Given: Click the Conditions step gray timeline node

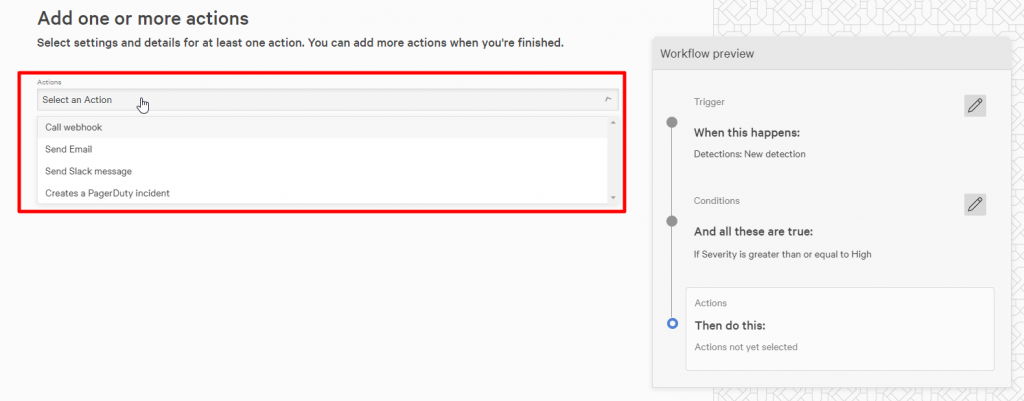Looking at the screenshot, I should (x=671, y=222).
